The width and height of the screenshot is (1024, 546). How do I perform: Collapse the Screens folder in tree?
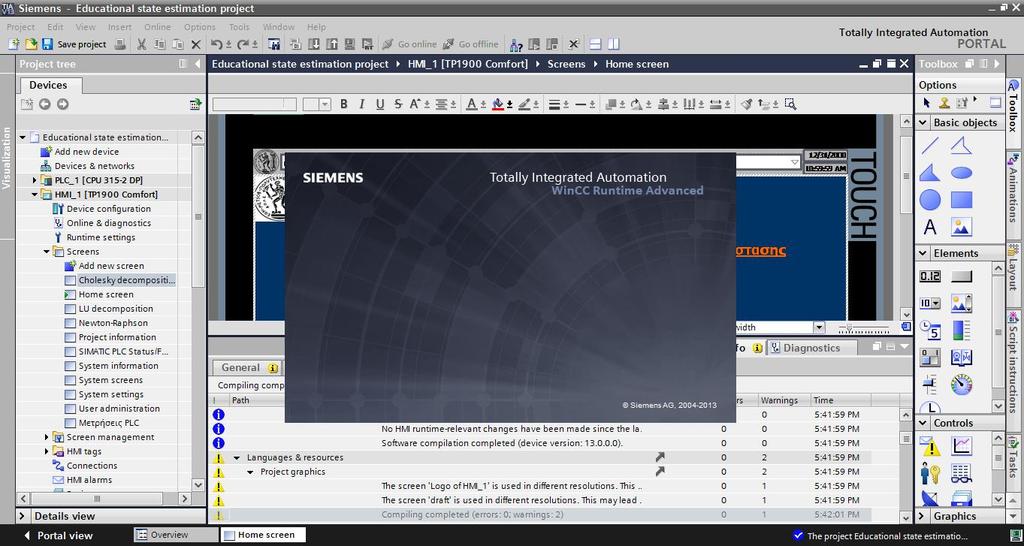[46, 251]
